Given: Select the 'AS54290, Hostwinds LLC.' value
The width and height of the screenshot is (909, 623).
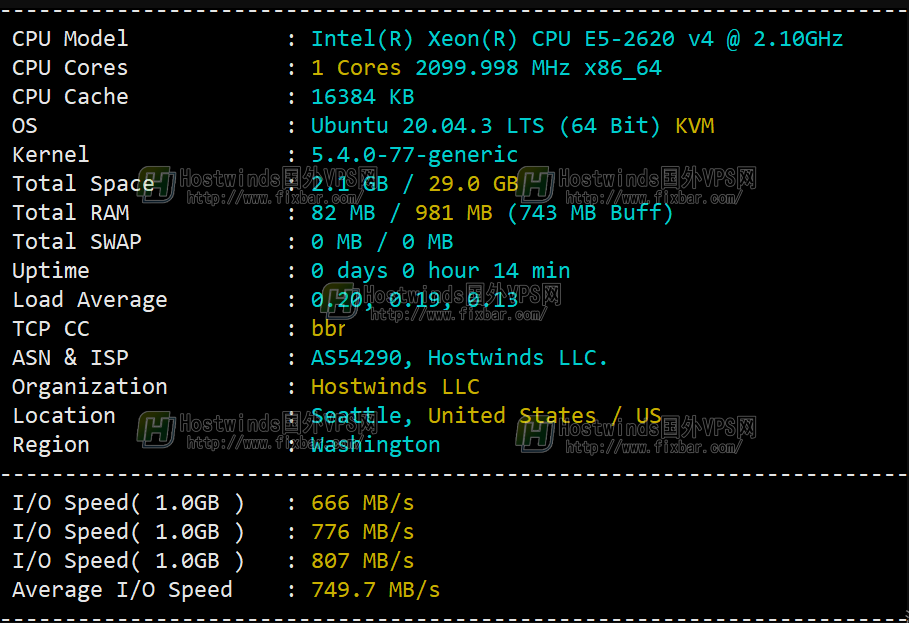Looking at the screenshot, I should tap(459, 358).
